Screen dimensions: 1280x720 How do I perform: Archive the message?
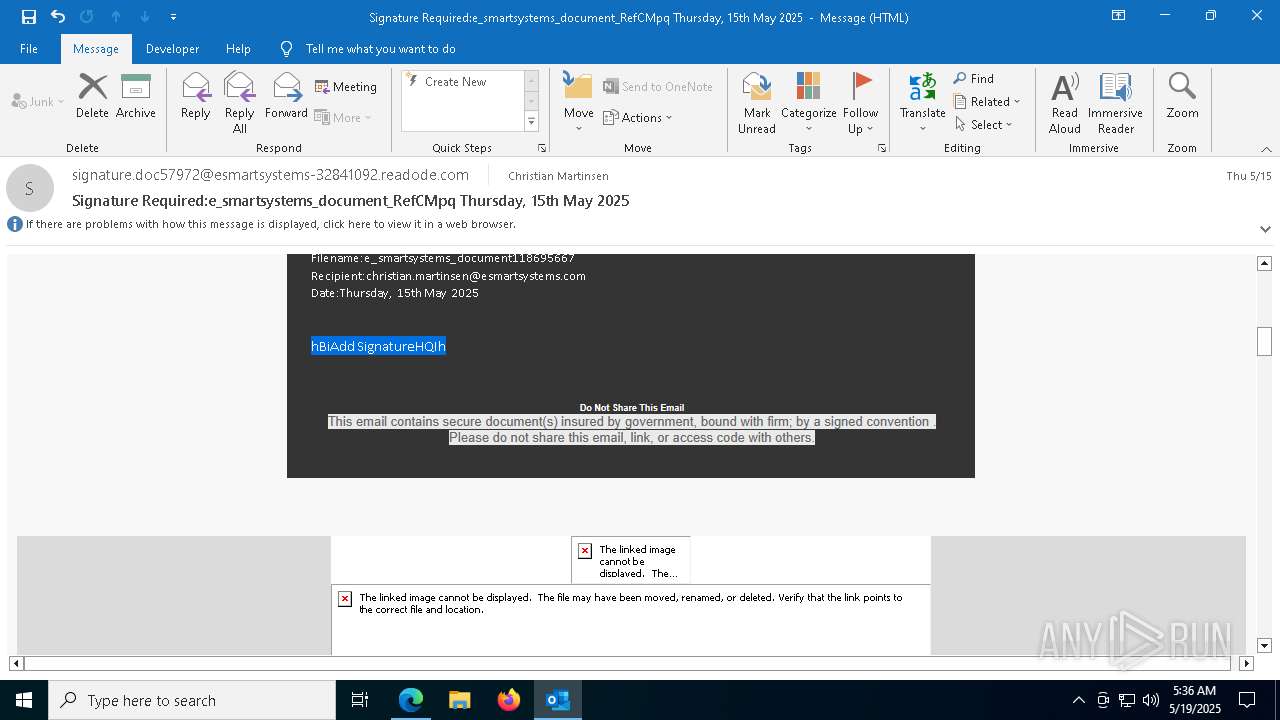136,96
